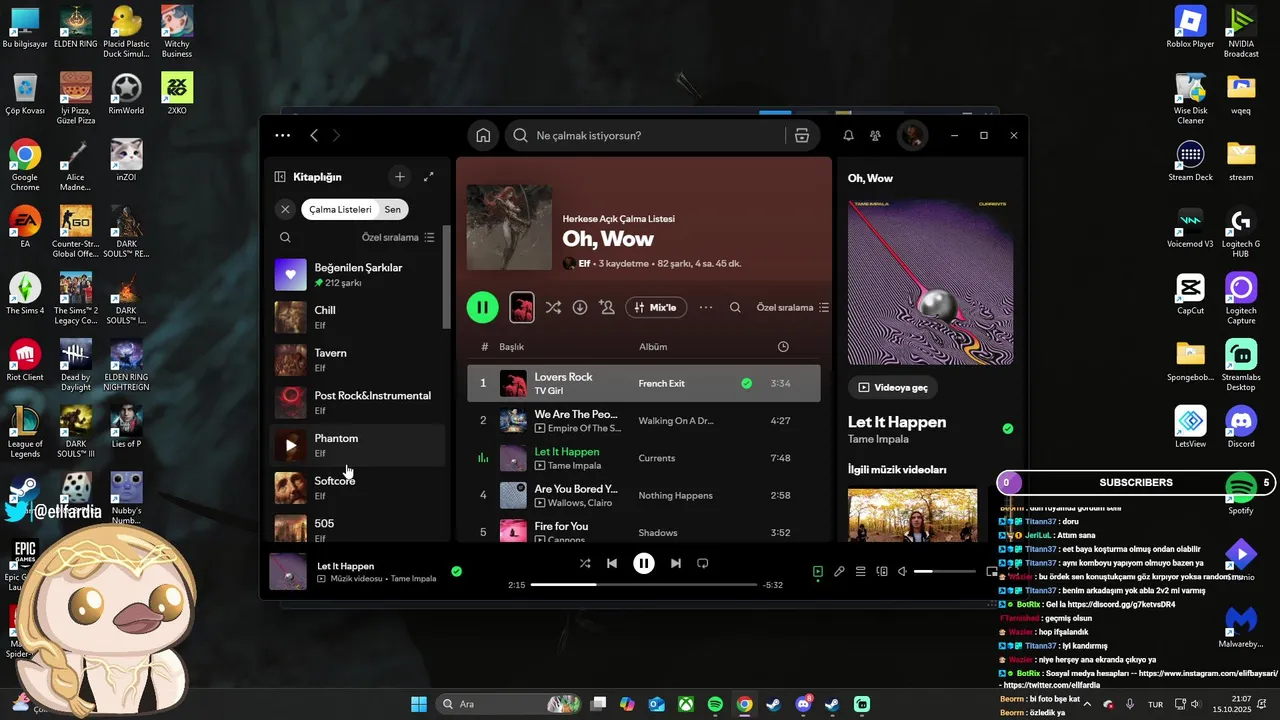Open the TV Girl artist link
Image resolution: width=1280 pixels, height=720 pixels.
point(549,390)
